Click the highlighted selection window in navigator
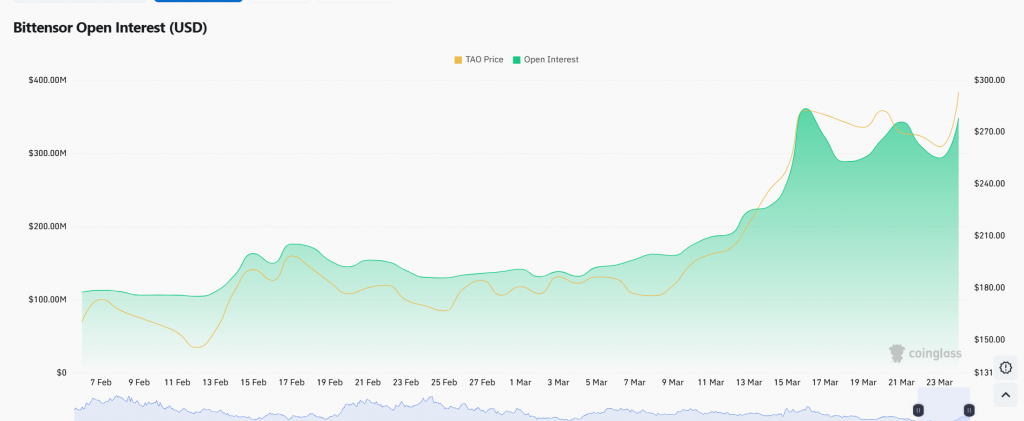 click(x=943, y=407)
